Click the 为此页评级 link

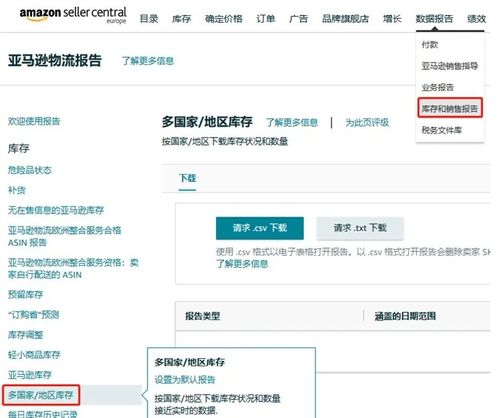click(x=367, y=123)
